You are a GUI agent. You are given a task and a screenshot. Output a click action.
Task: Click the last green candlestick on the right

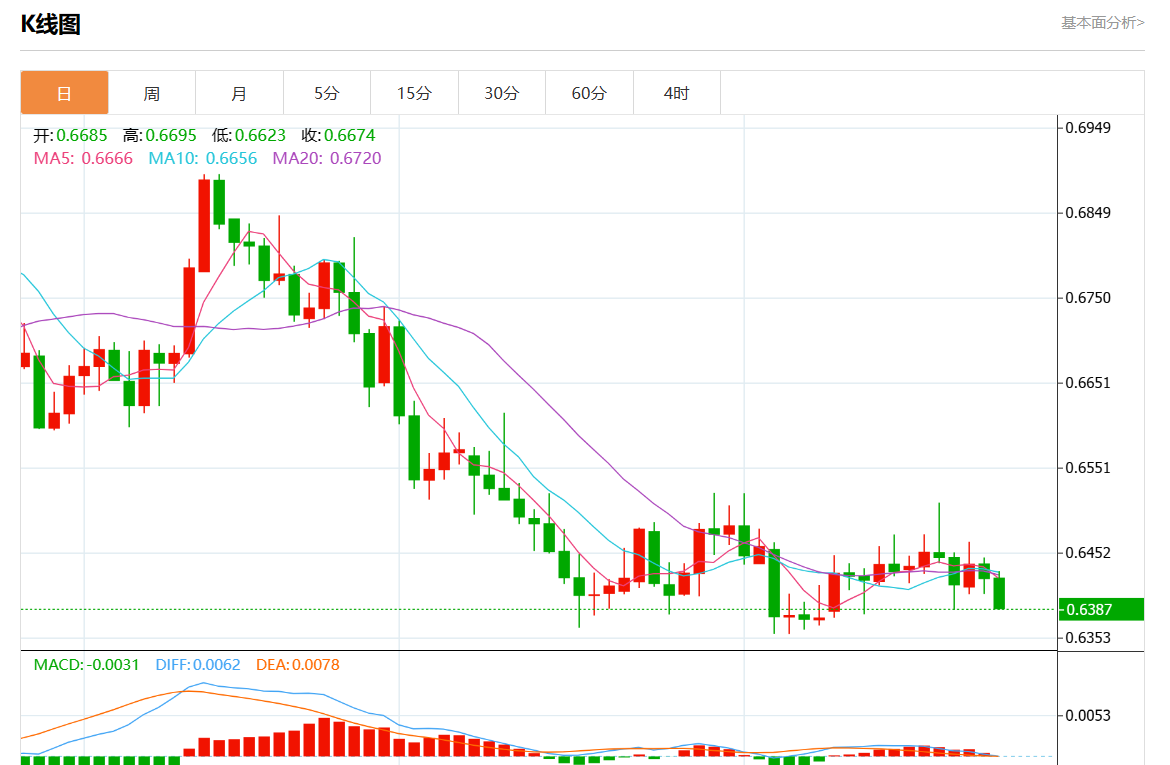point(999,593)
